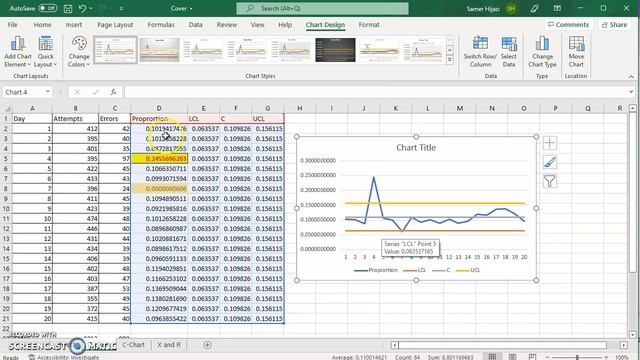Click the Comments button
This screenshot has height=360, width=640.
[x=568, y=24]
